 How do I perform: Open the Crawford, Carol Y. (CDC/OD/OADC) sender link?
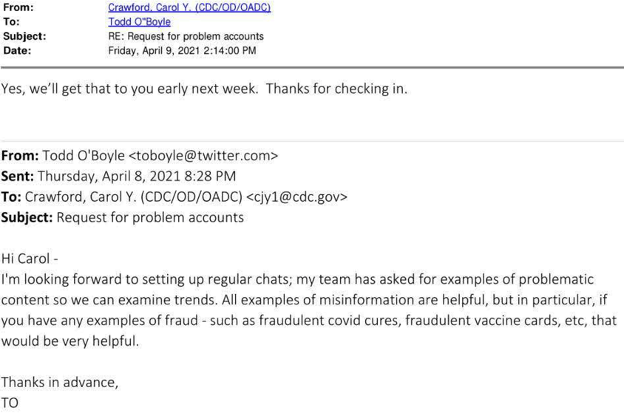[x=189, y=7]
